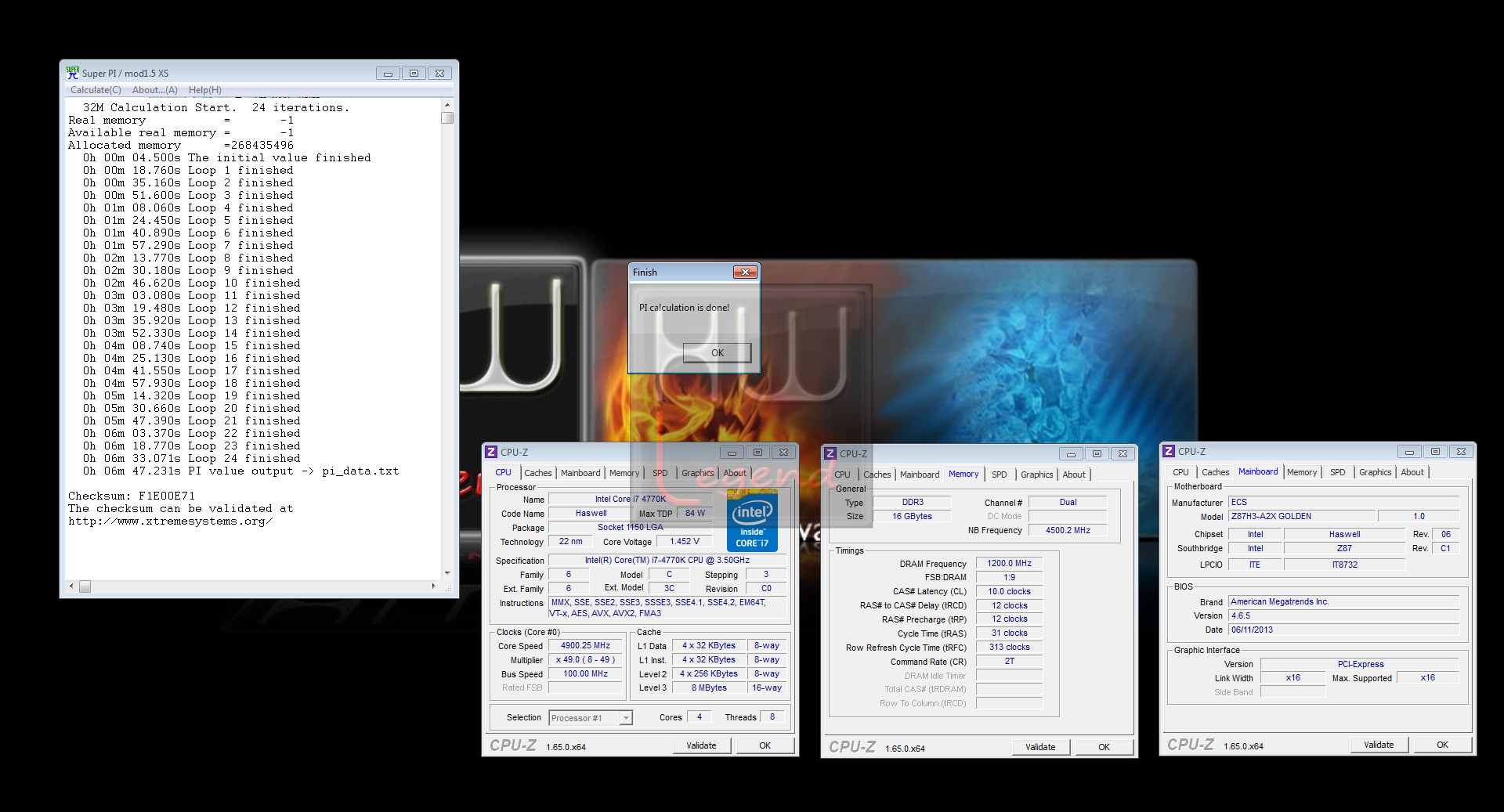Screen dimensions: 1504x812
Task: Click the CPU-Z logo icon of the Mainboard tab window
Action: [x=1169, y=451]
